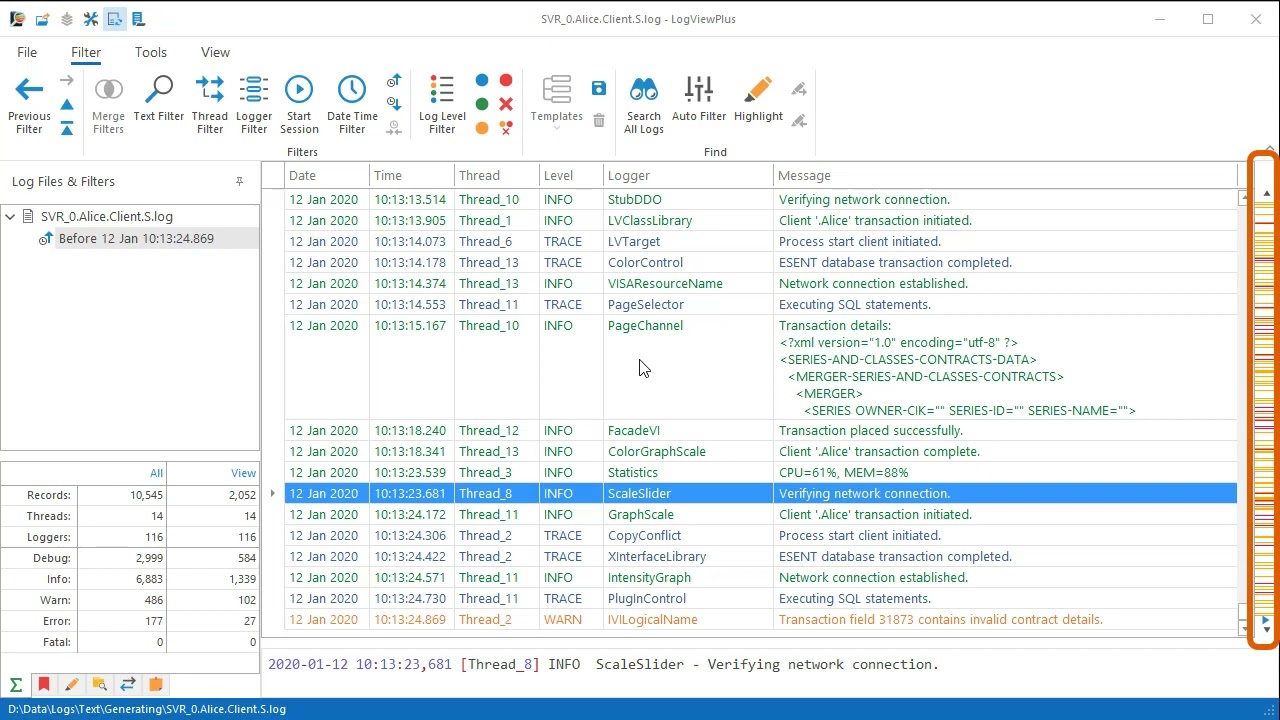Click the Thread column header
This screenshot has width=1280, height=720.
[x=496, y=175]
